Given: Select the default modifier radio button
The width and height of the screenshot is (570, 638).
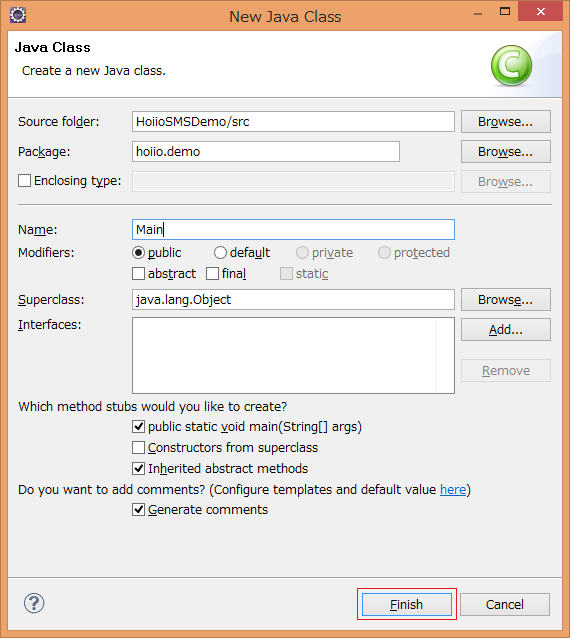Looking at the screenshot, I should tap(220, 253).
